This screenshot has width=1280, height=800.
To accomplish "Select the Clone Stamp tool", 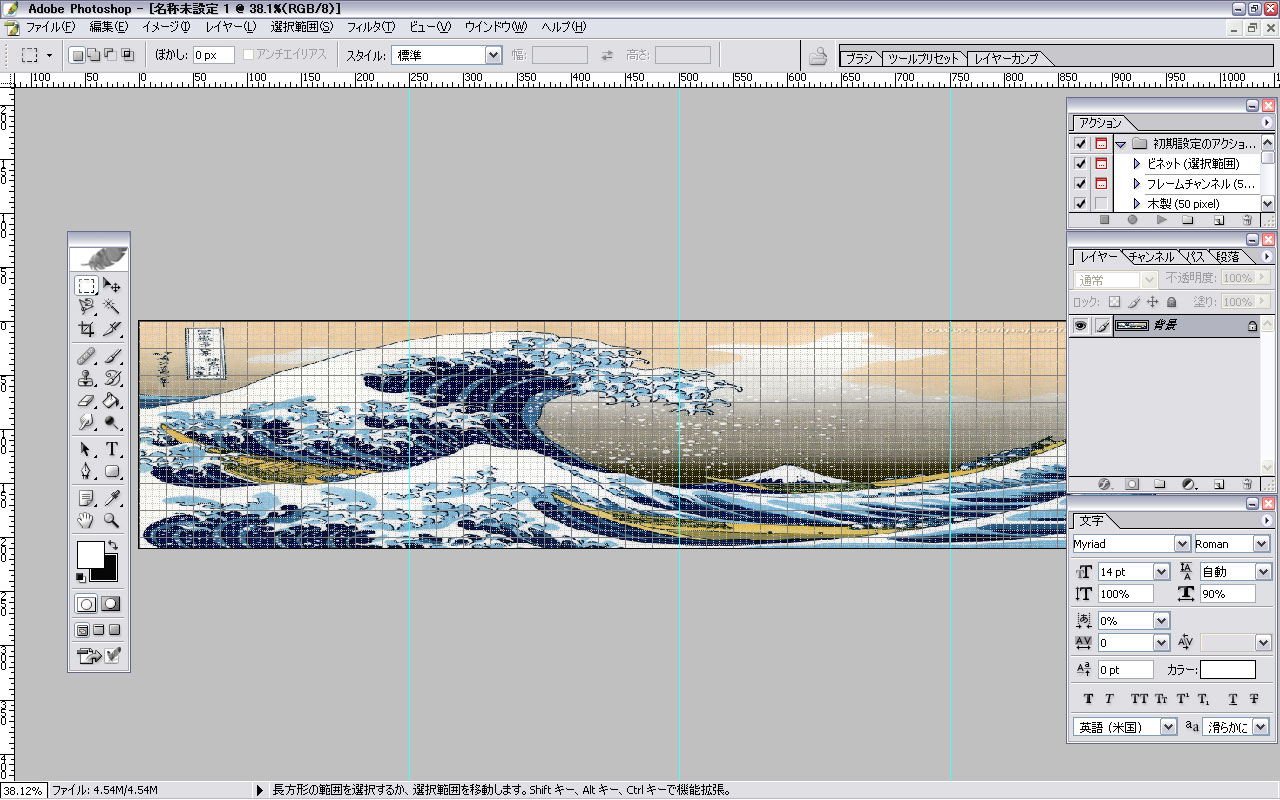I will (87, 378).
